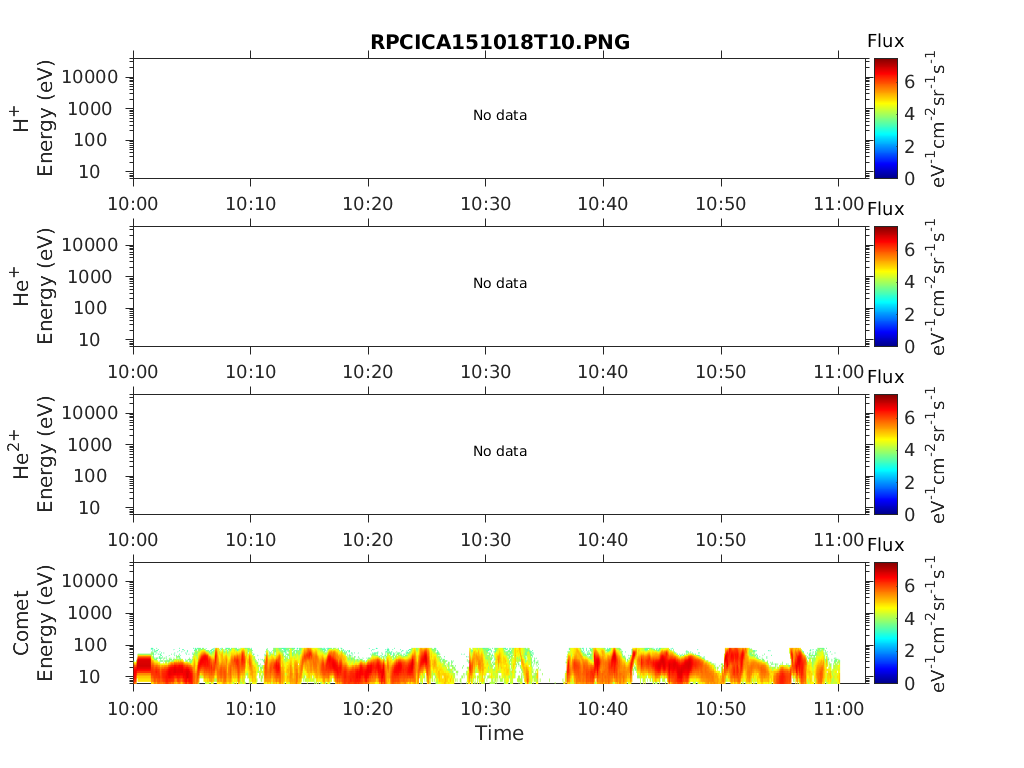Click the 'No data' label in He2+ panel
This screenshot has width=1024, height=768.
[500, 451]
